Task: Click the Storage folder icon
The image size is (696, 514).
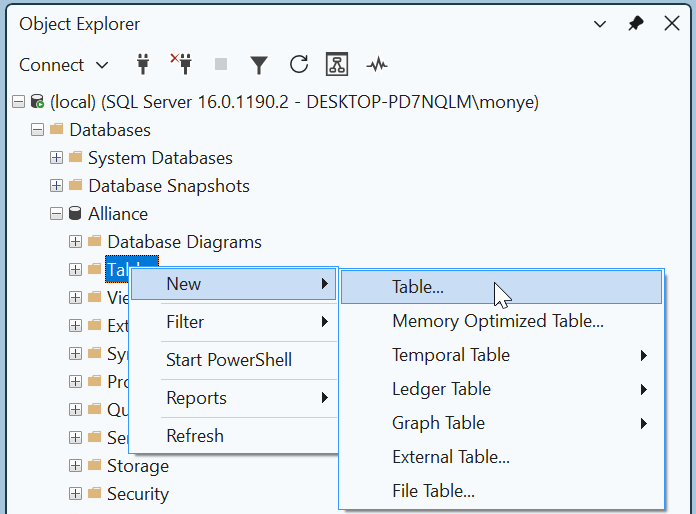Action: pos(95,465)
